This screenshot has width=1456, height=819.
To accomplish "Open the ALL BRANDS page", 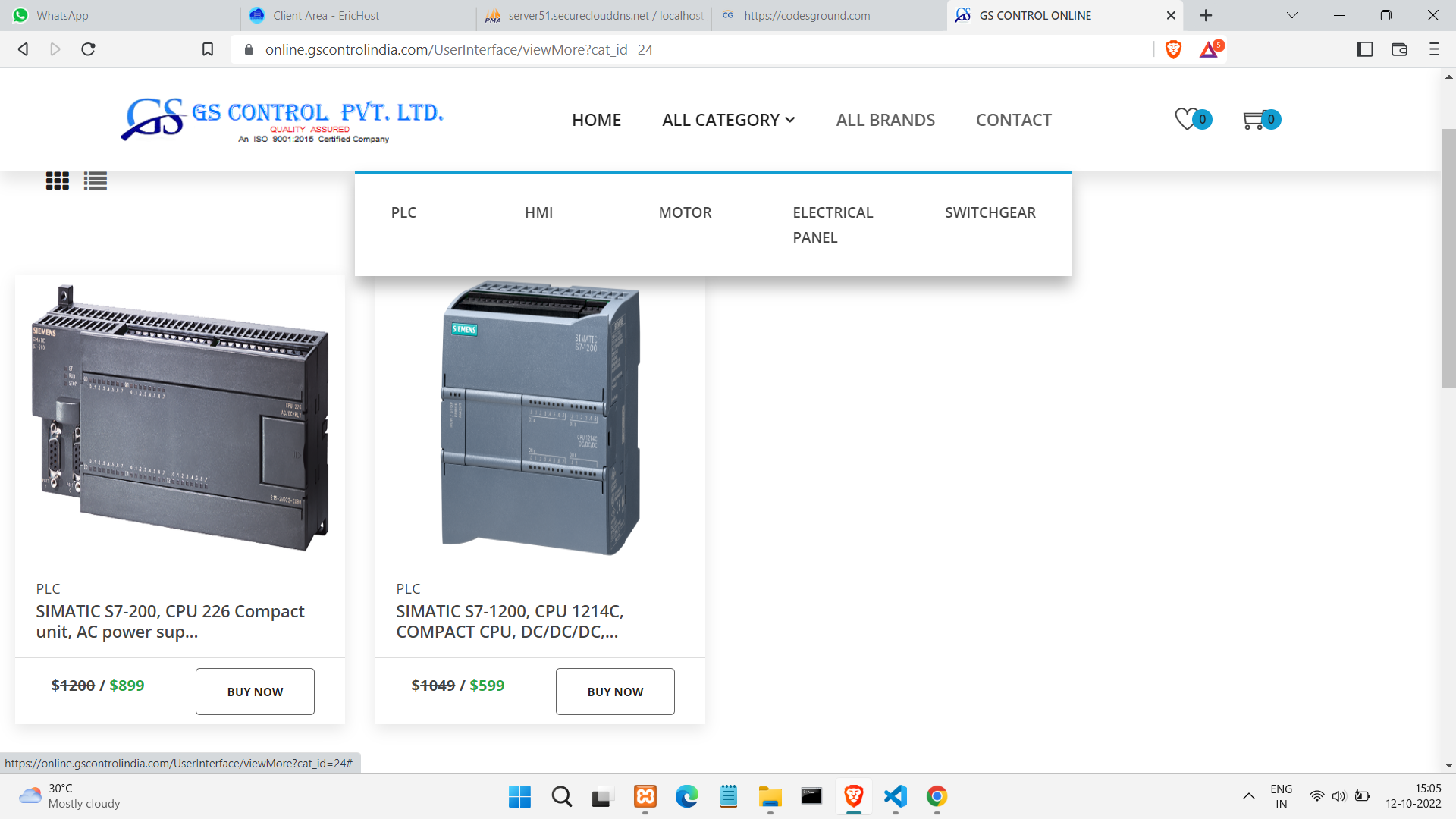I will pos(885,120).
